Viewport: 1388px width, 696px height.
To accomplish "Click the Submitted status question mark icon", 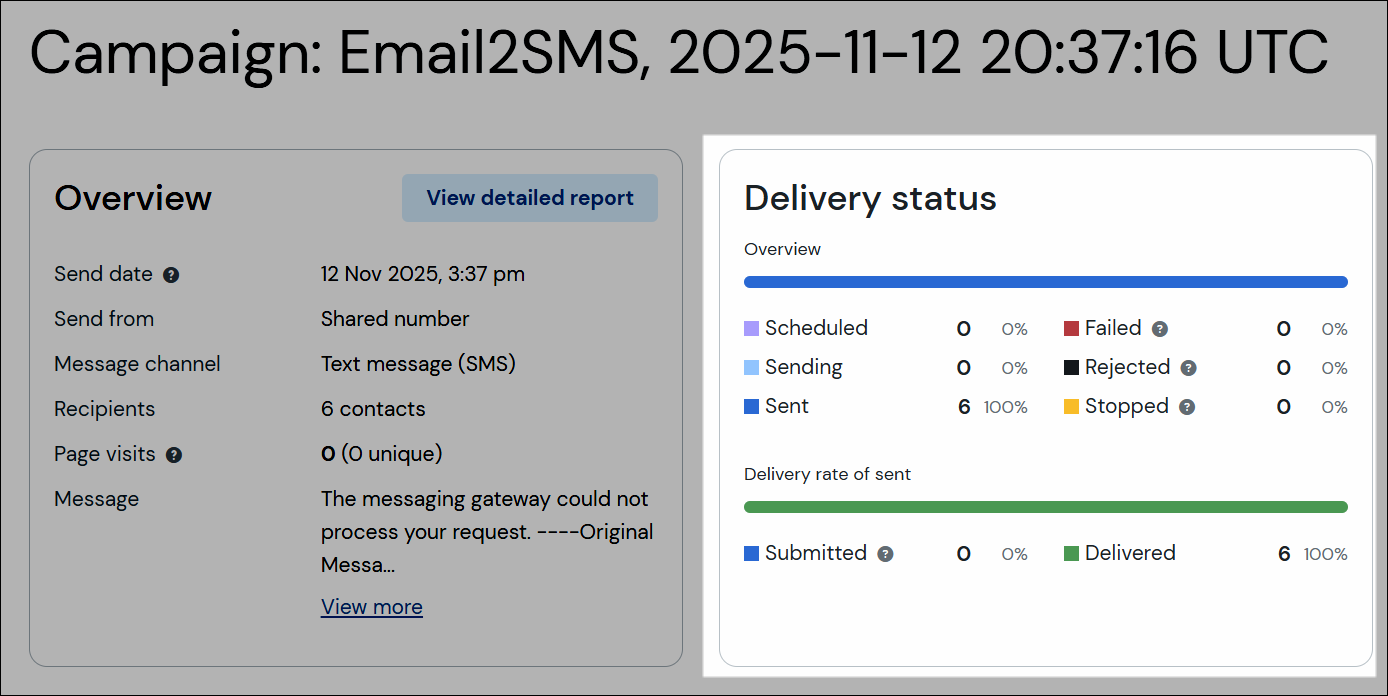I will tap(884, 553).
